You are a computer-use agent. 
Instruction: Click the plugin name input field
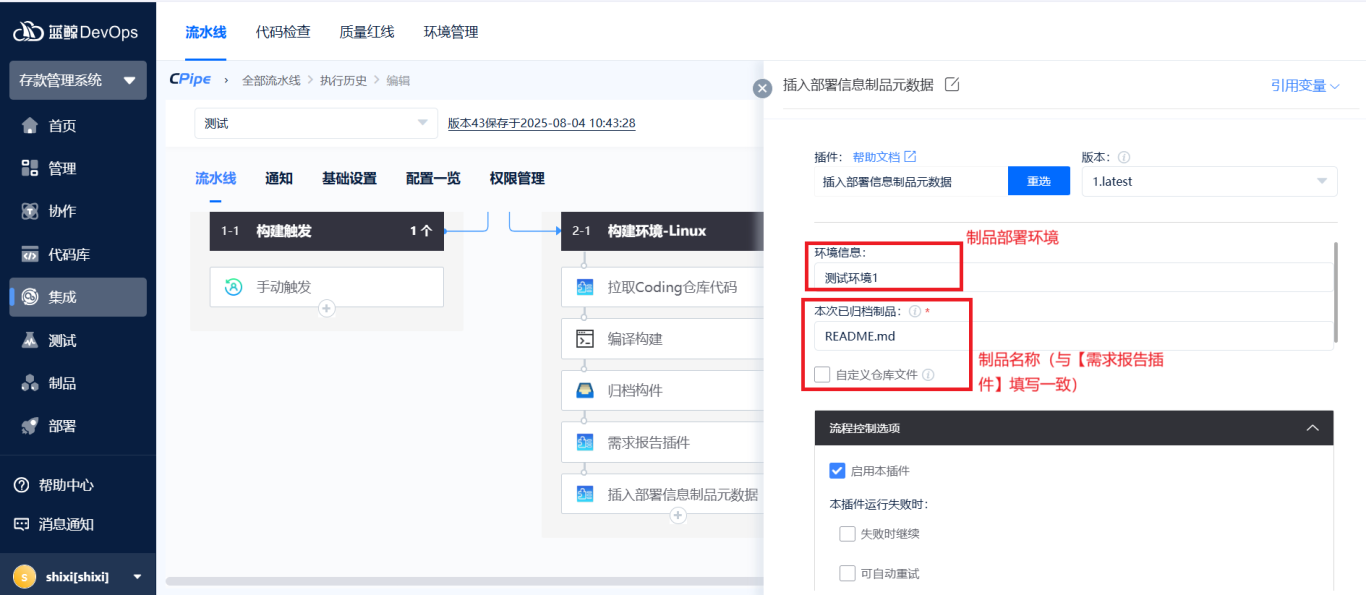[911, 181]
